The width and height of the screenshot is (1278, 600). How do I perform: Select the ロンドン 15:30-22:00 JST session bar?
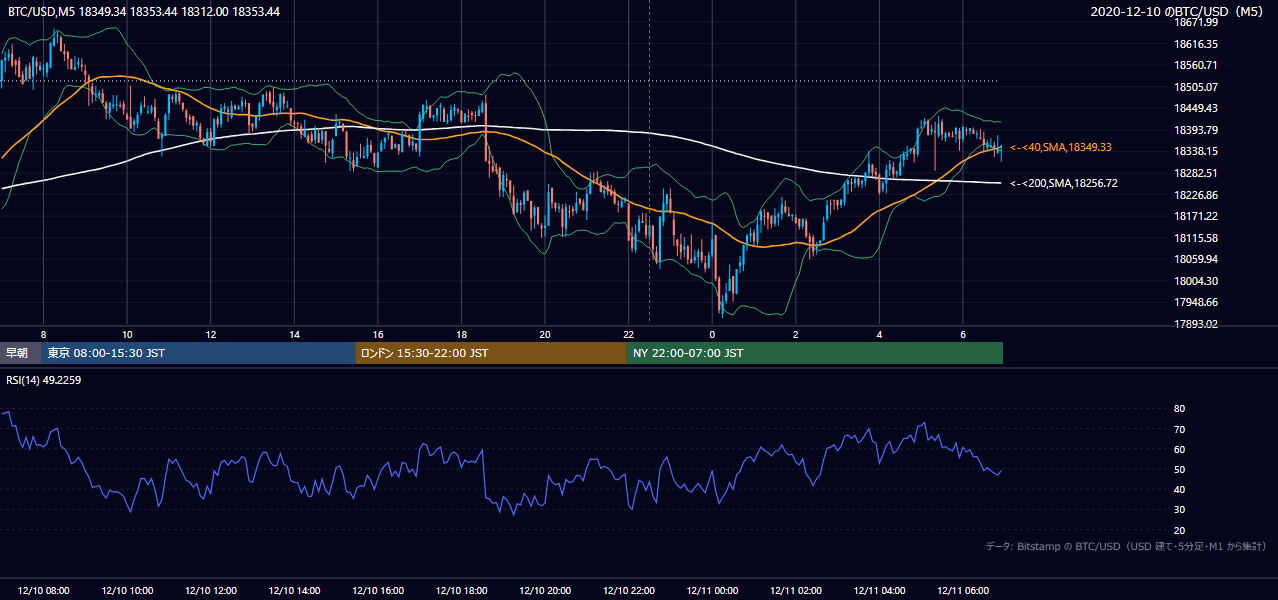(x=491, y=353)
